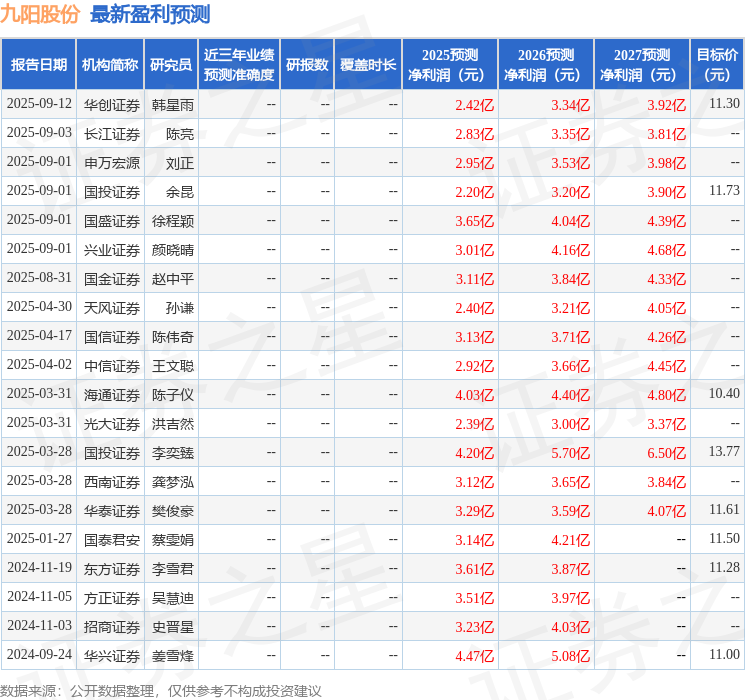This screenshot has width=745, height=700.
Task: Select 海通证券 institution cell
Action: [112, 395]
